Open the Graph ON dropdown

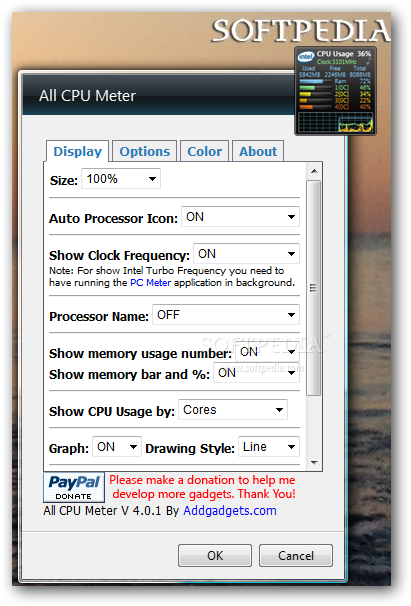tap(117, 447)
